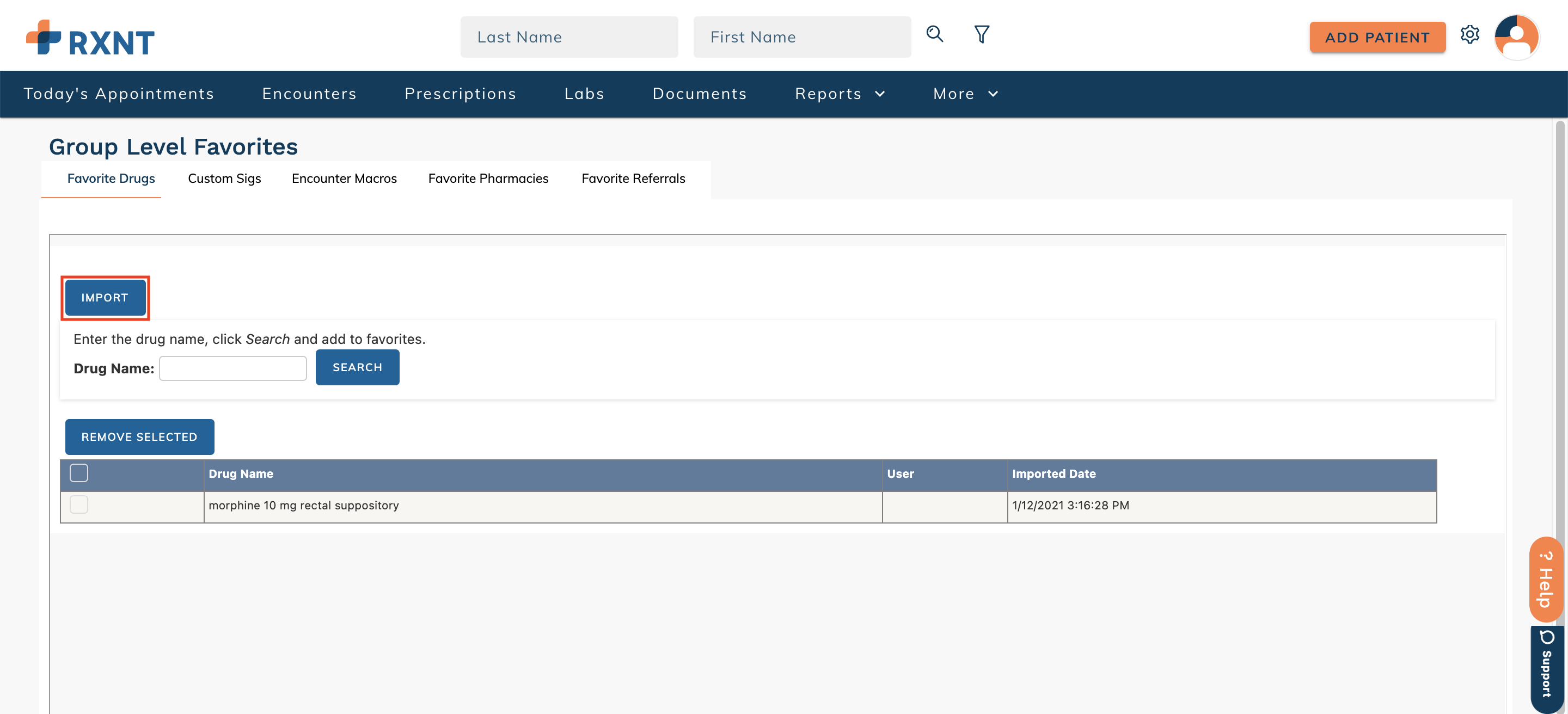Click into the Drug Name field
Screen dimensions: 1568x714
[x=232, y=368]
